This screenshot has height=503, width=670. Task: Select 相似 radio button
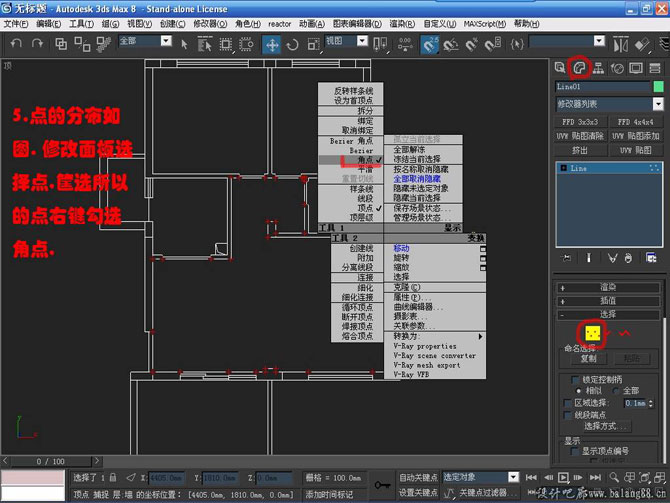578,391
